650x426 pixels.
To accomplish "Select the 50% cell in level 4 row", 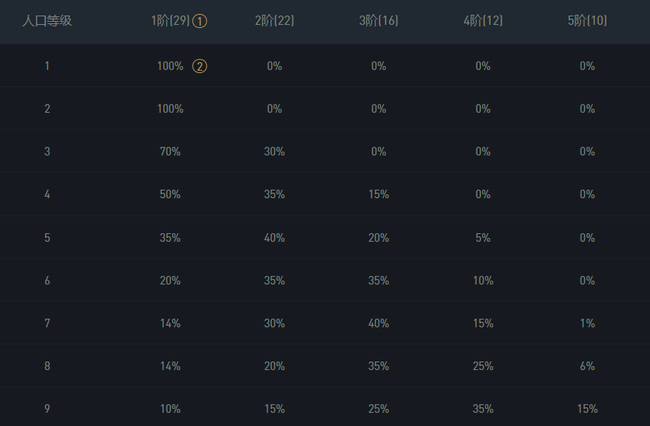I will [x=170, y=195].
